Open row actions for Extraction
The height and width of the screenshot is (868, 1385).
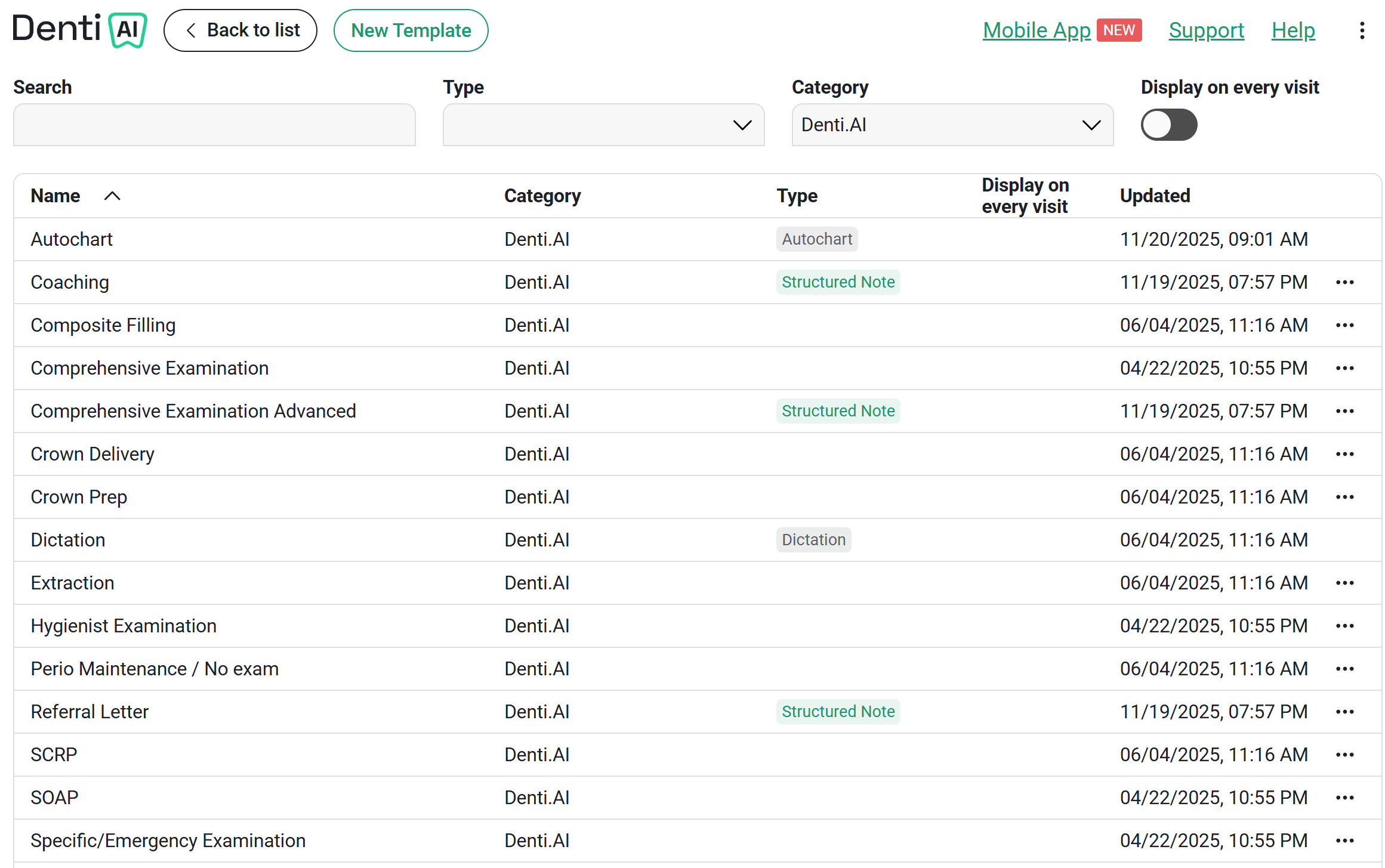pyautogui.click(x=1344, y=583)
